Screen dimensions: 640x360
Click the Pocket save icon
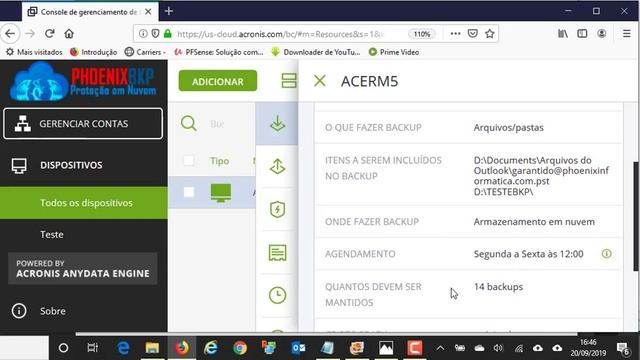[473, 33]
